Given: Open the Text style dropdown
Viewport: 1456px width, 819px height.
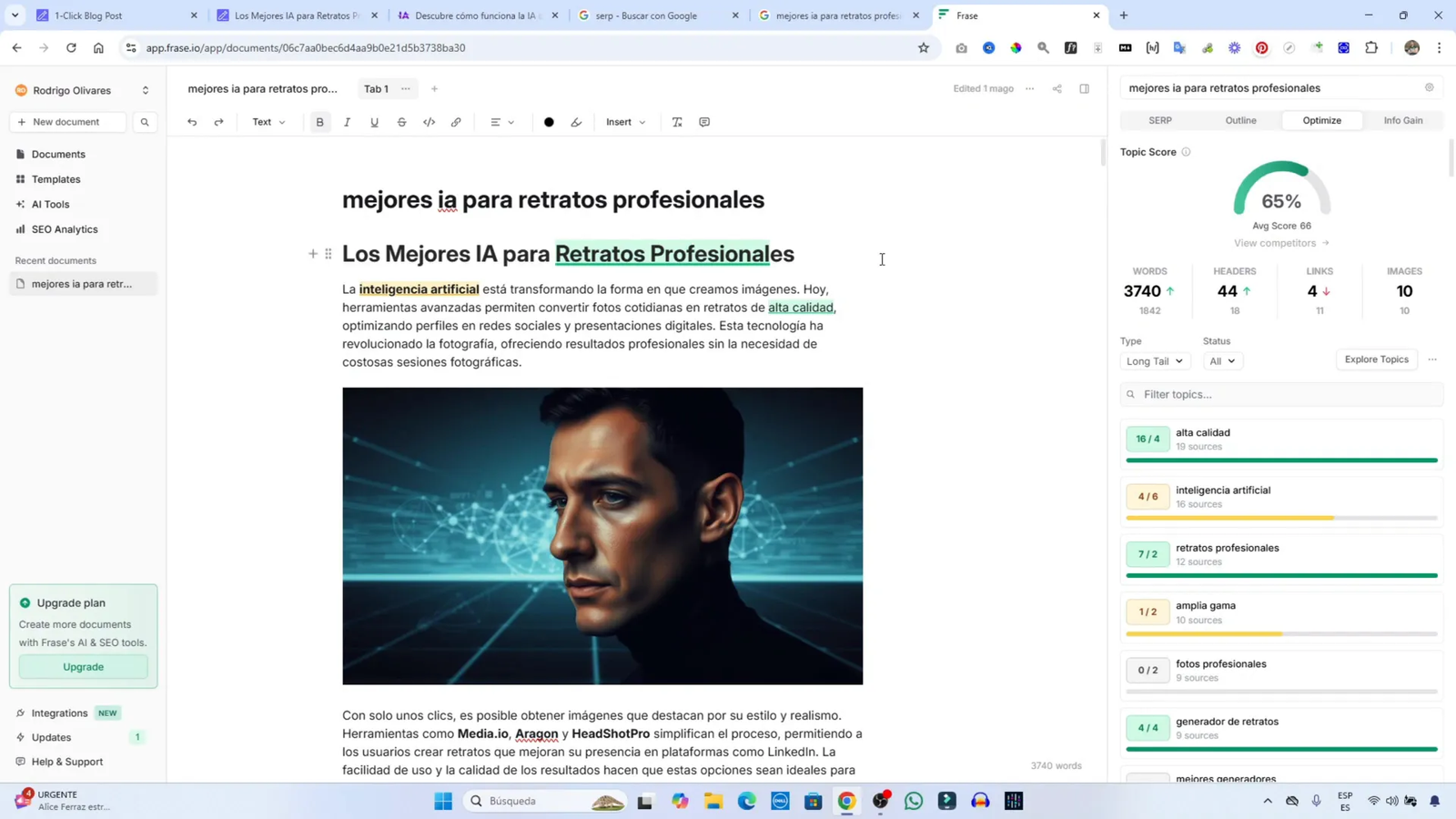Looking at the screenshot, I should pyautogui.click(x=268, y=121).
